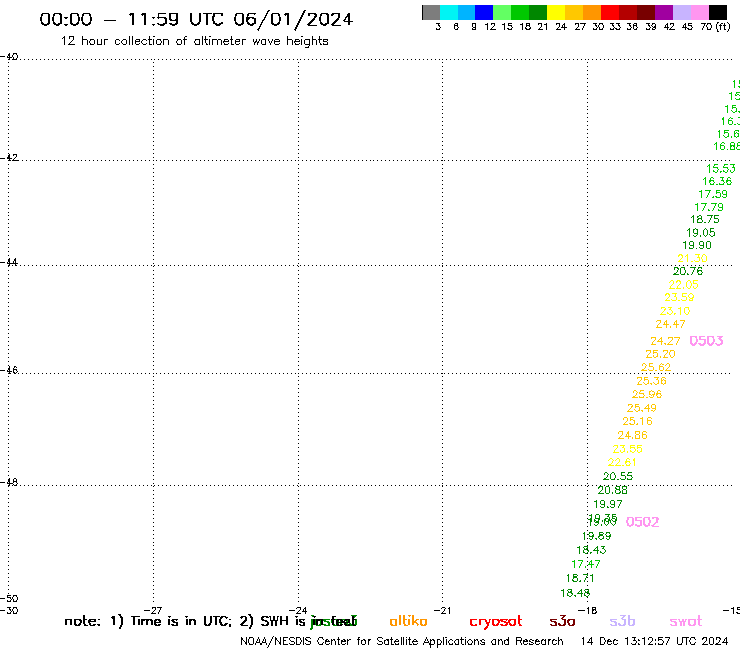Select the cryosat satellite legend label
The width and height of the screenshot is (740, 650).
tap(496, 622)
